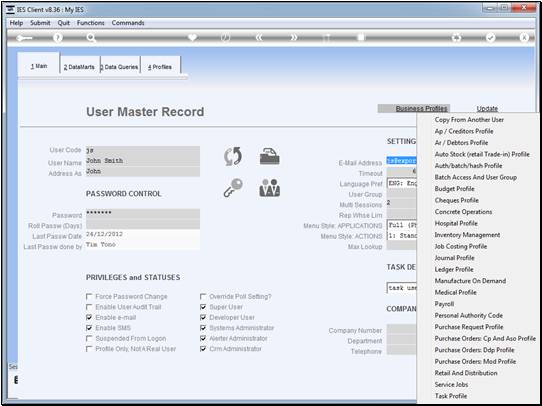This screenshot has height=406, width=542.
Task: Open the Menu Style: APPLICATIONS dropdown
Action: click(402, 225)
